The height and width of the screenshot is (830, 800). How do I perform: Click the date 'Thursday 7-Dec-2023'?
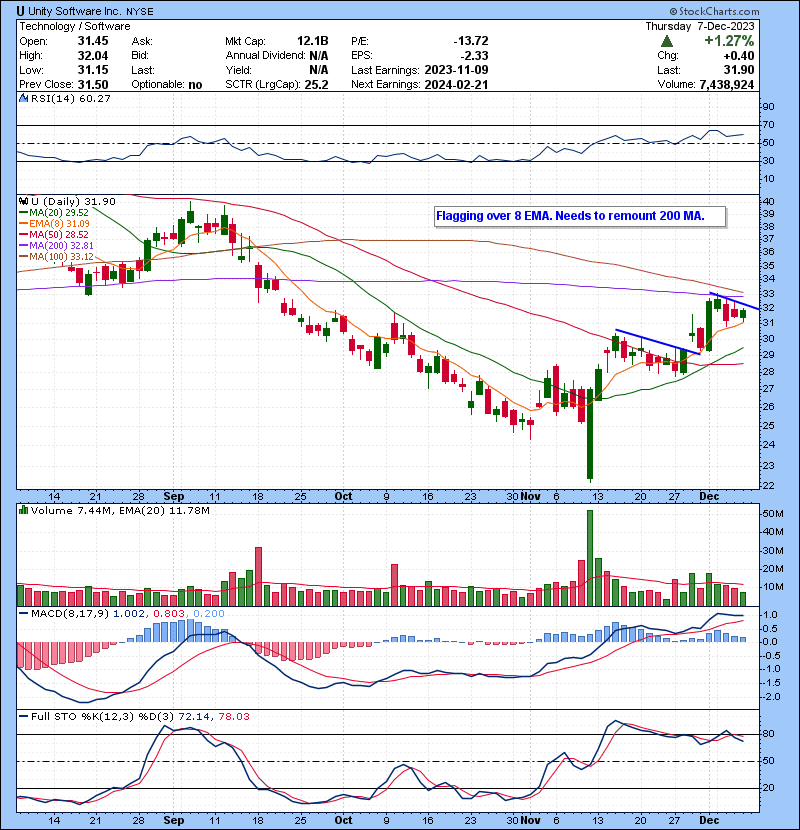tap(700, 26)
